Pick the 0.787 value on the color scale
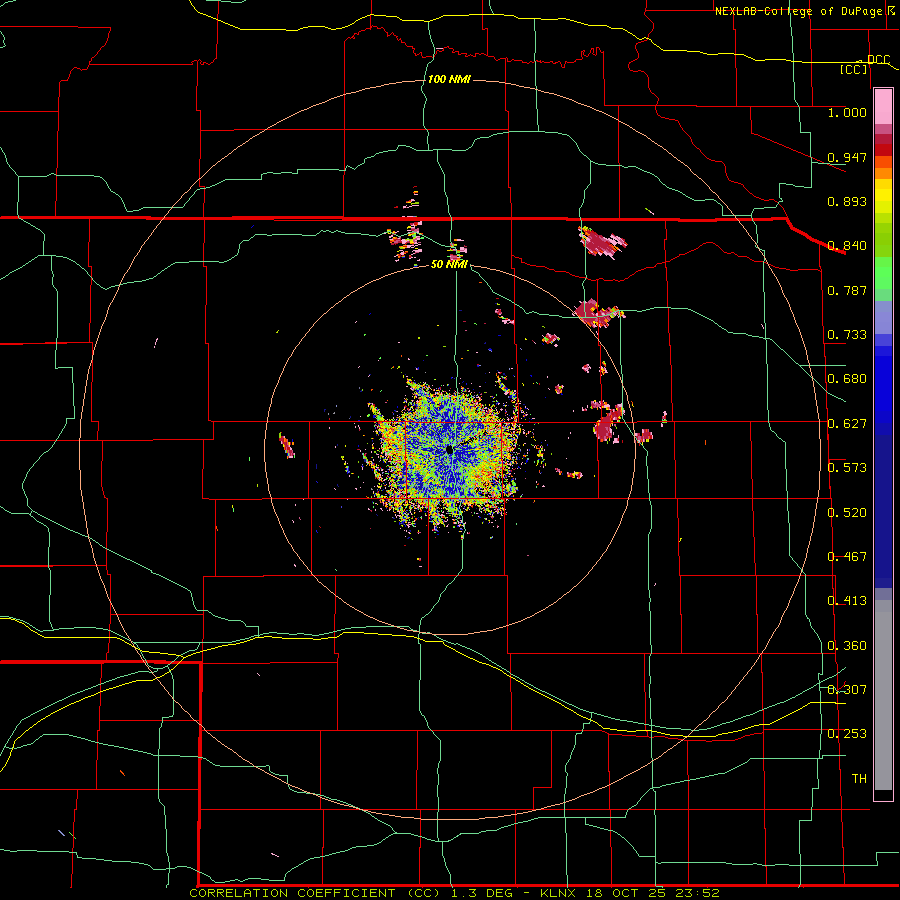The width and height of the screenshot is (900, 900). [847, 290]
